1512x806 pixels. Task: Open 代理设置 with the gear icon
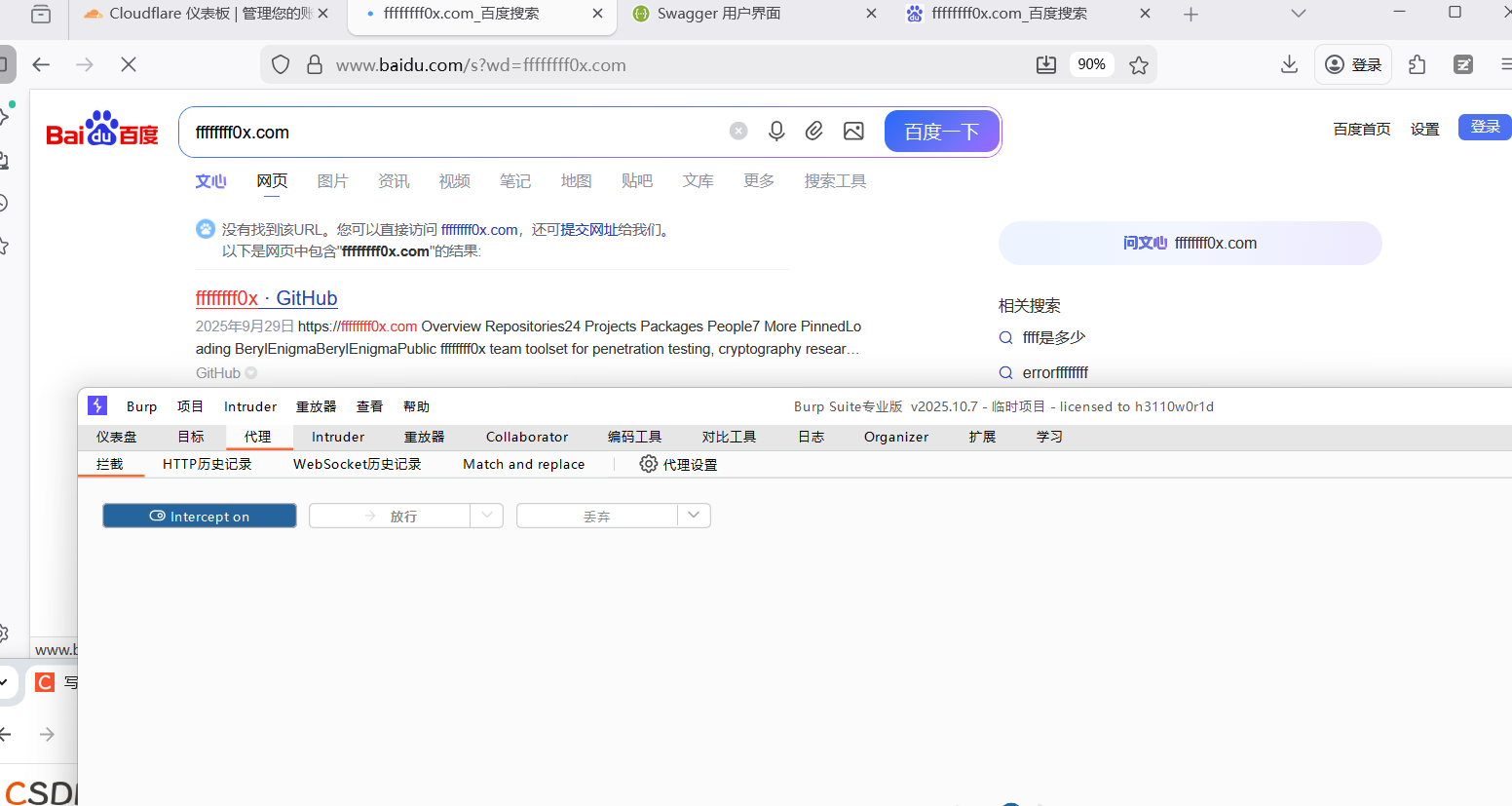click(x=678, y=464)
